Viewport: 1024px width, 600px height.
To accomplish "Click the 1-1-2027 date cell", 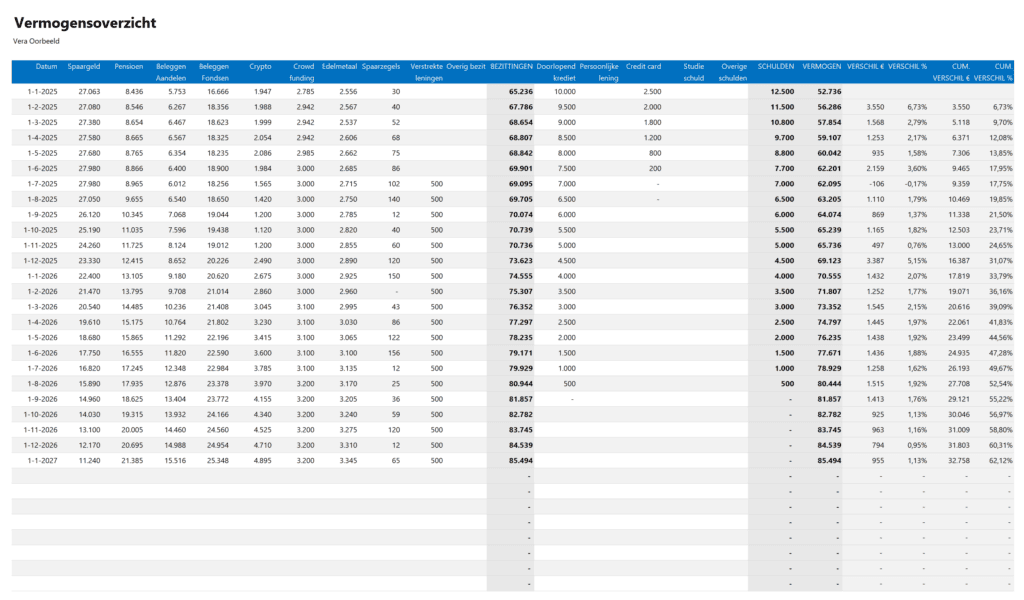I will coord(43,461).
